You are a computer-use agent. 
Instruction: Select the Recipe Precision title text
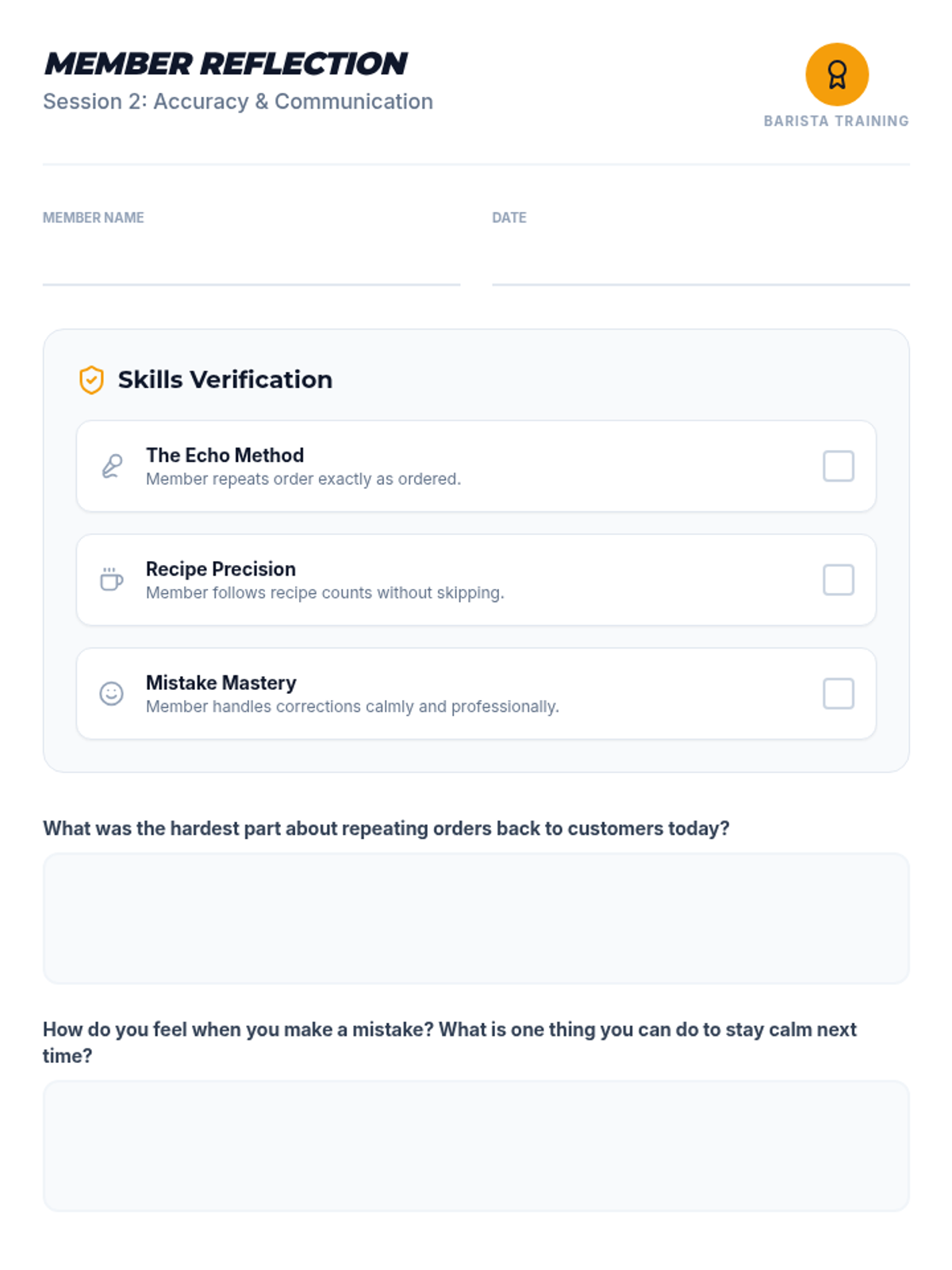click(221, 569)
